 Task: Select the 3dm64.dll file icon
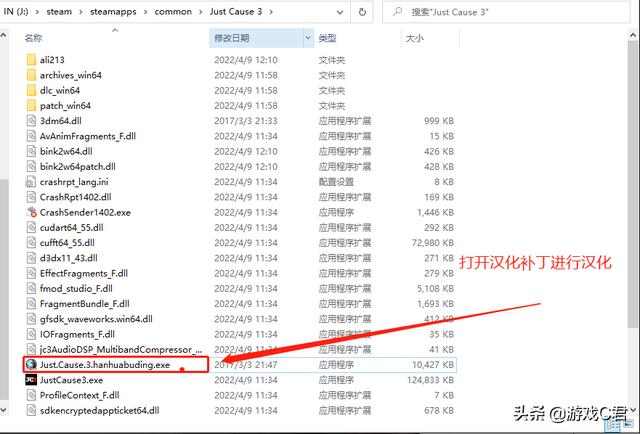(31, 121)
